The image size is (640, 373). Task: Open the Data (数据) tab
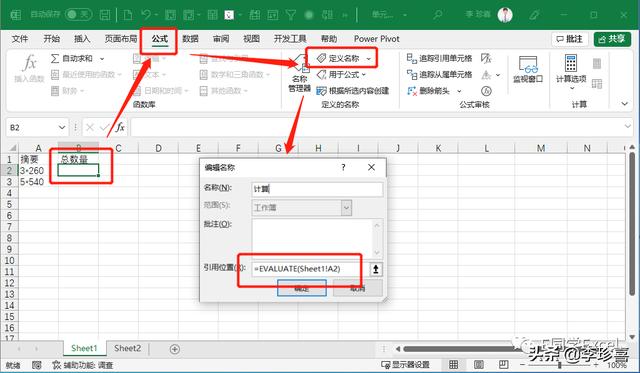click(190, 39)
